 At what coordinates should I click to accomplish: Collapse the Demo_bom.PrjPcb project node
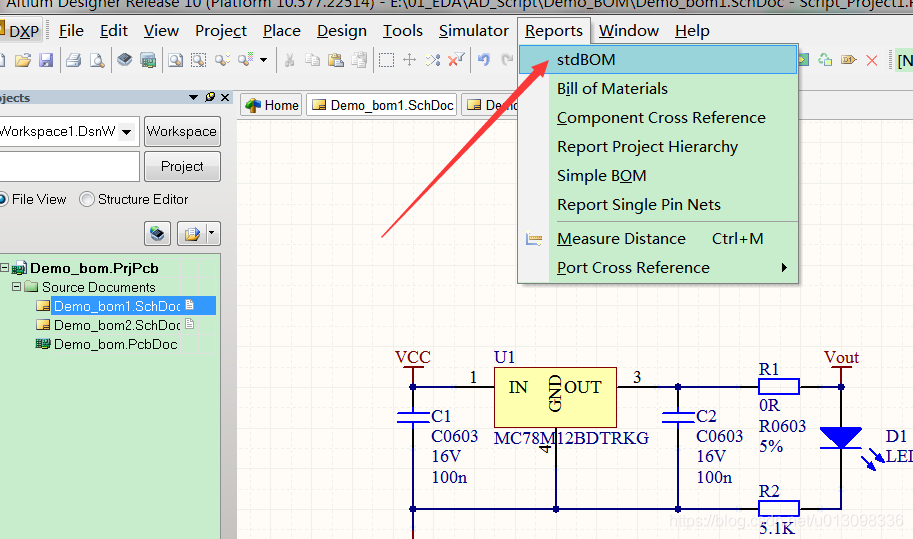coord(5,268)
